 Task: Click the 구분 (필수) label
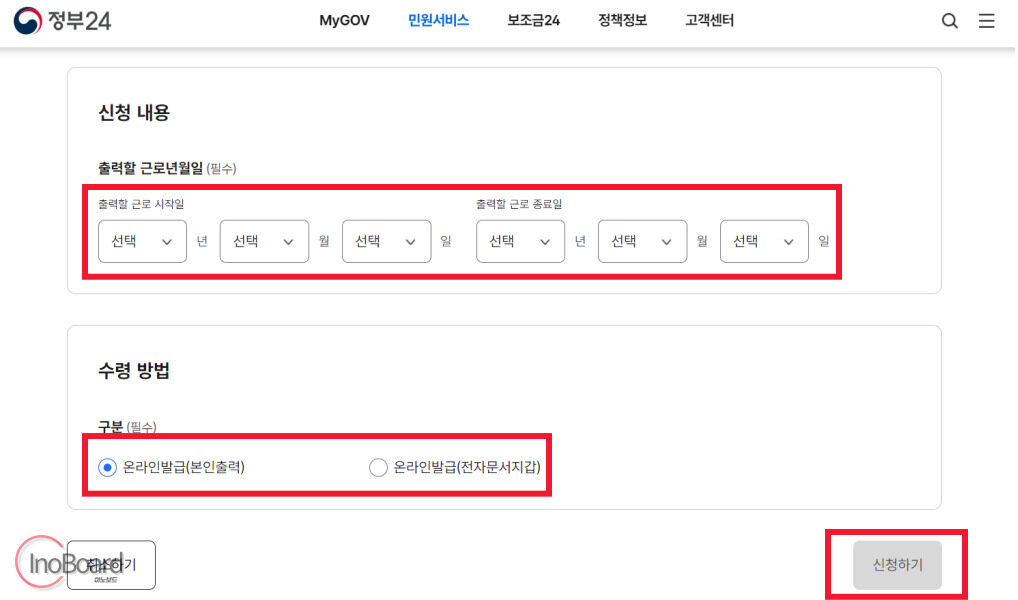point(127,427)
